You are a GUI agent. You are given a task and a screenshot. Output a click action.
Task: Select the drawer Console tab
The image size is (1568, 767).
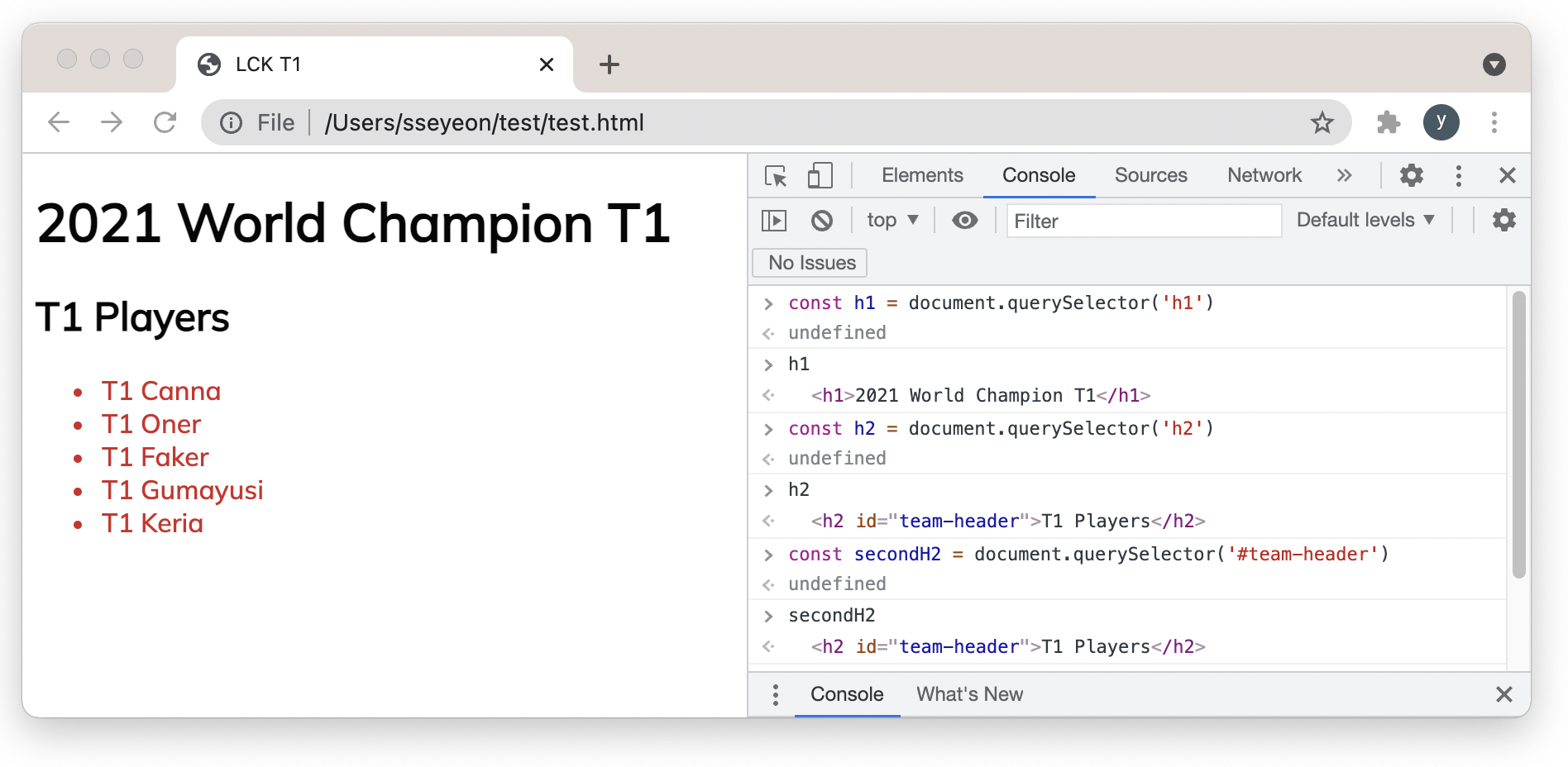pos(847,694)
